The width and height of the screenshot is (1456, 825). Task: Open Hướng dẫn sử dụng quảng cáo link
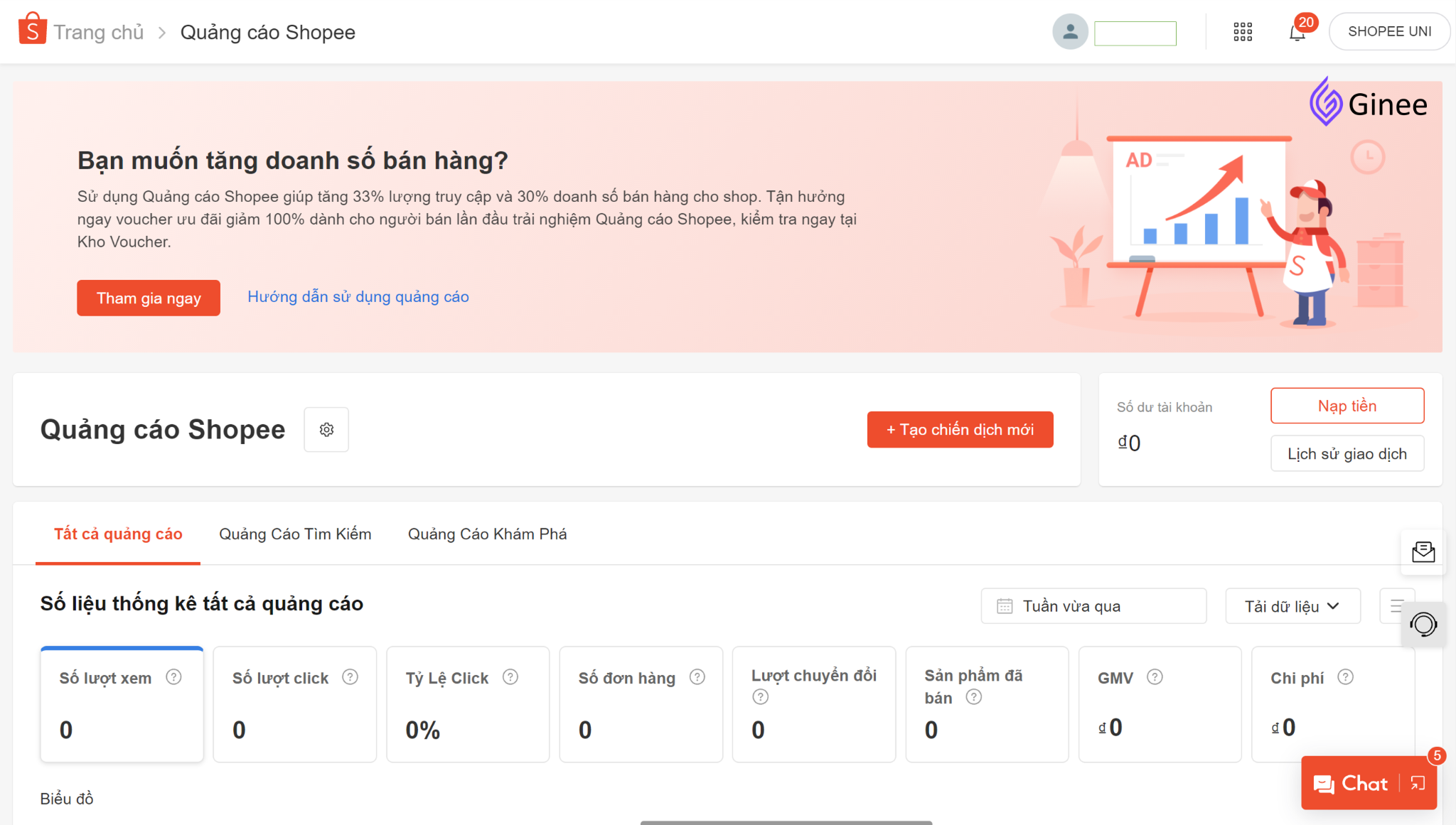[x=358, y=297]
